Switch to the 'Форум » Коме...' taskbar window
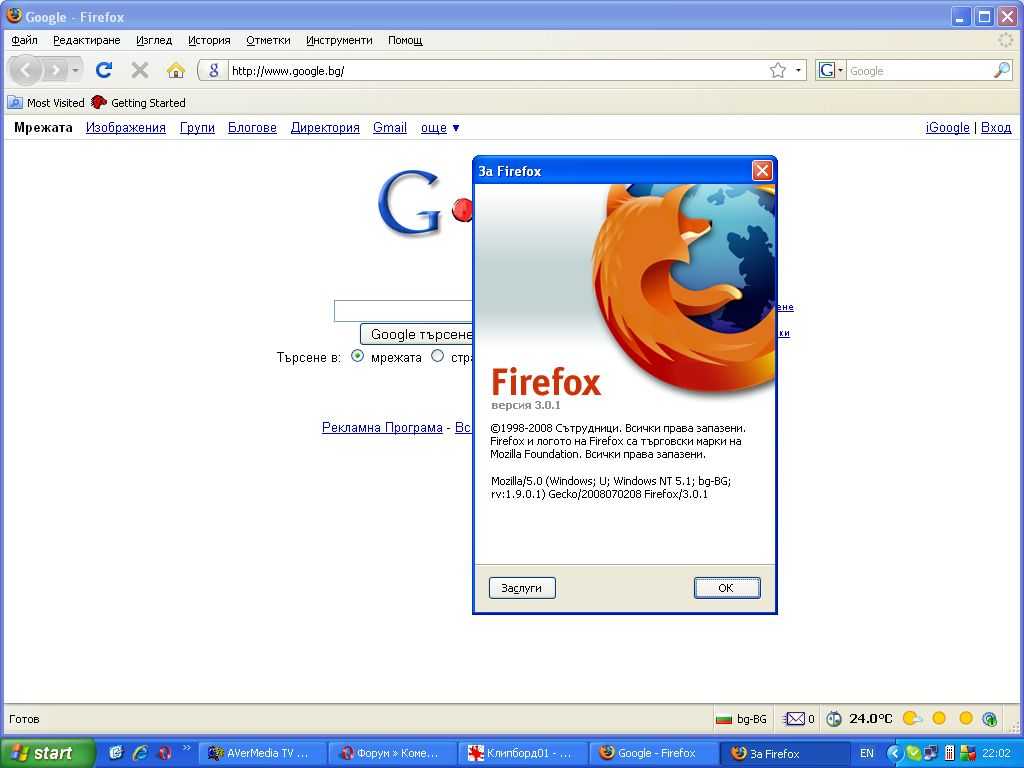This screenshot has width=1024, height=768. coord(392,753)
